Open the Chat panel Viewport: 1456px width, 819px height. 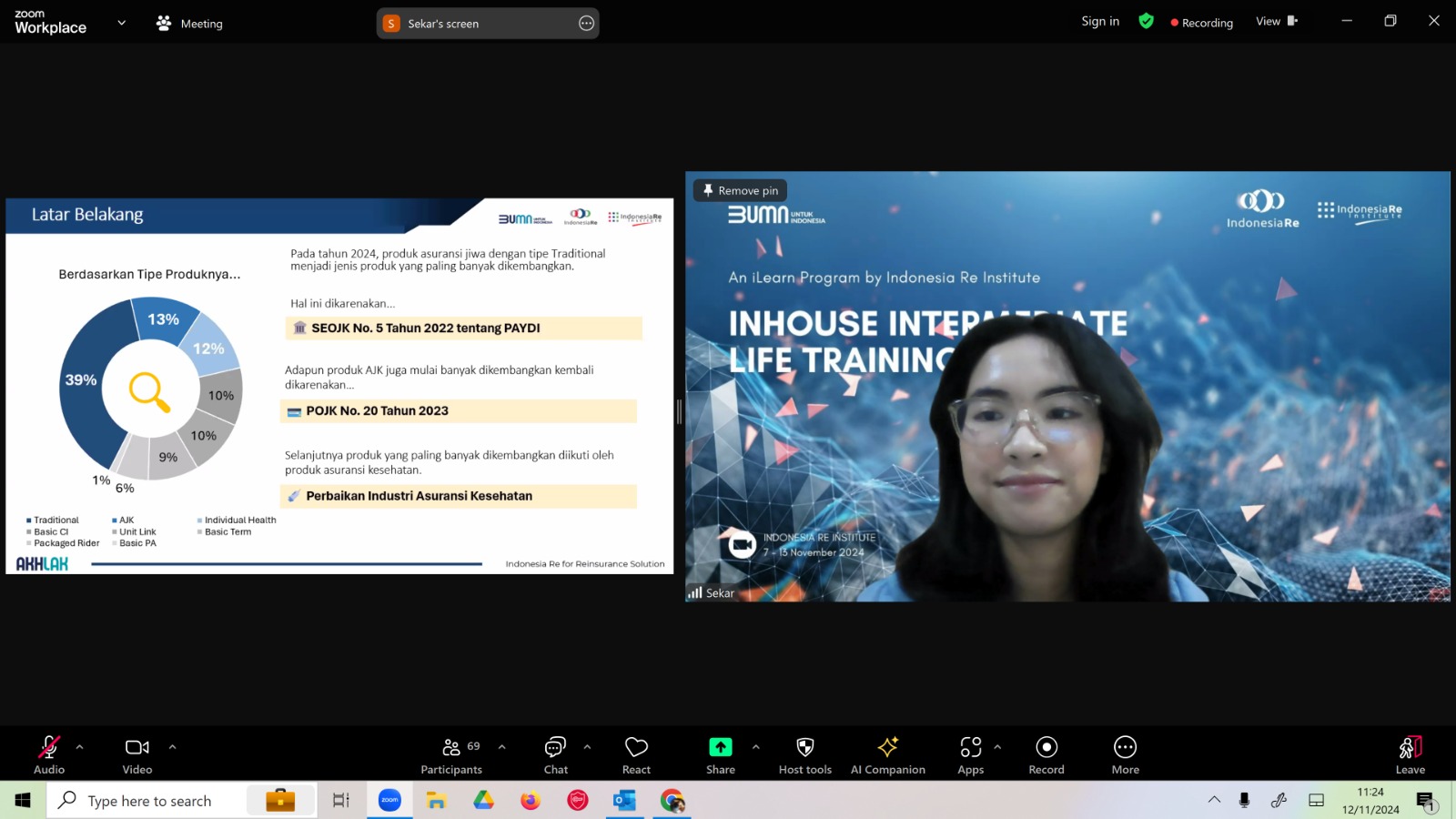tap(555, 755)
